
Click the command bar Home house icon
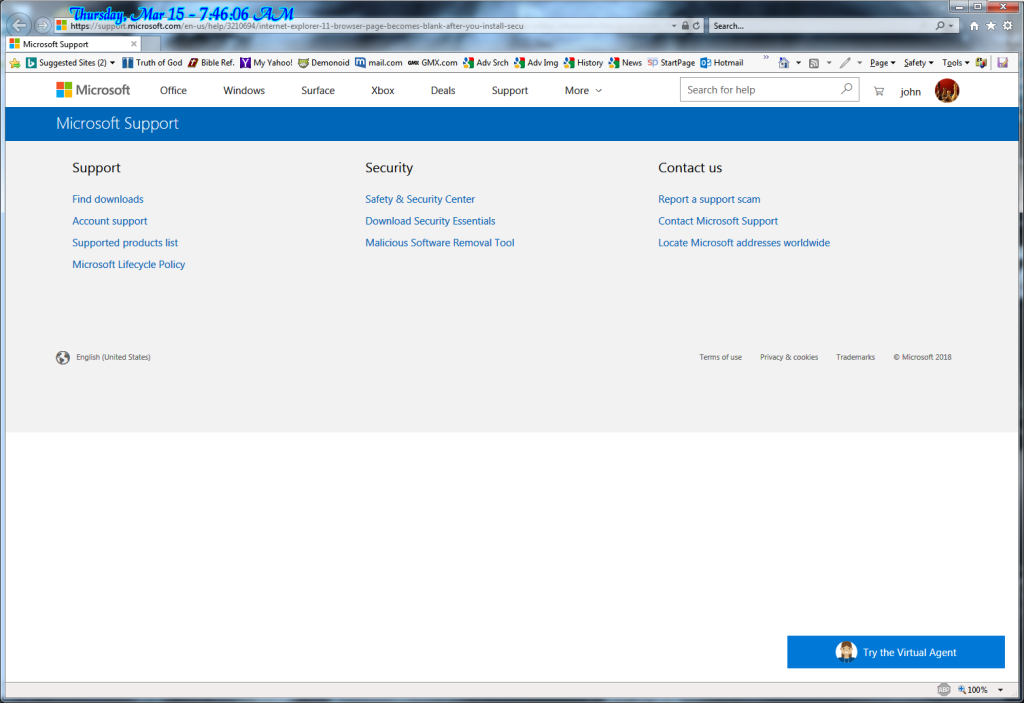click(784, 63)
